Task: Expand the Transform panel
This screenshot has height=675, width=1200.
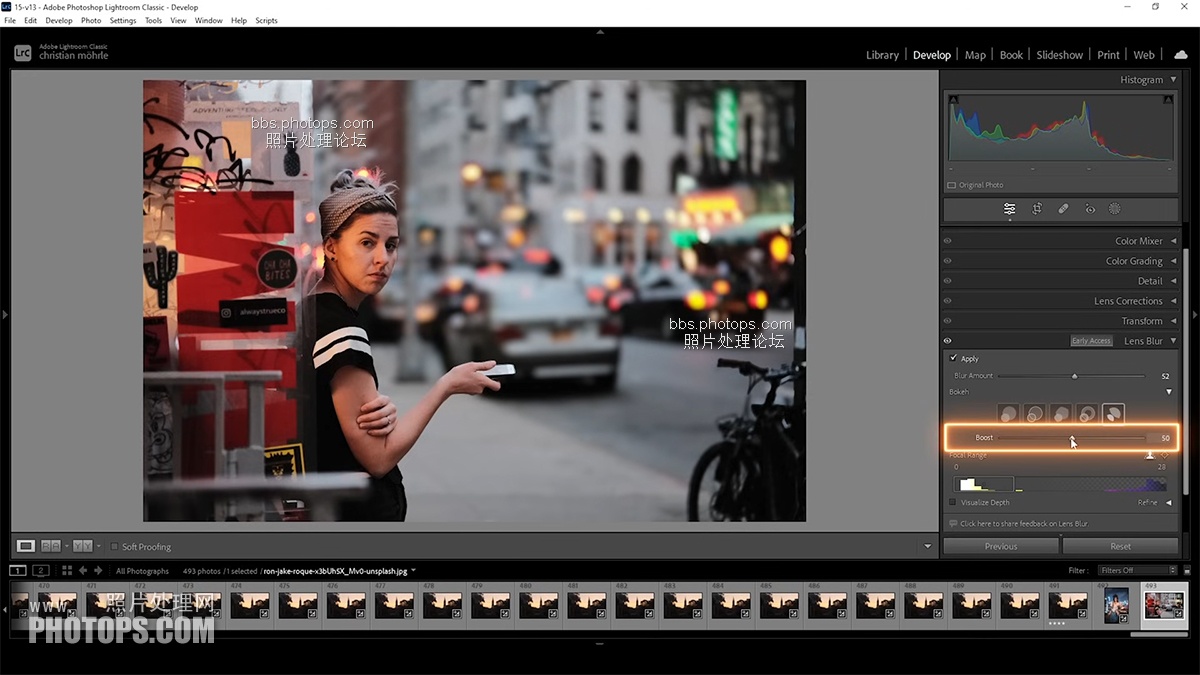Action: (x=1173, y=321)
